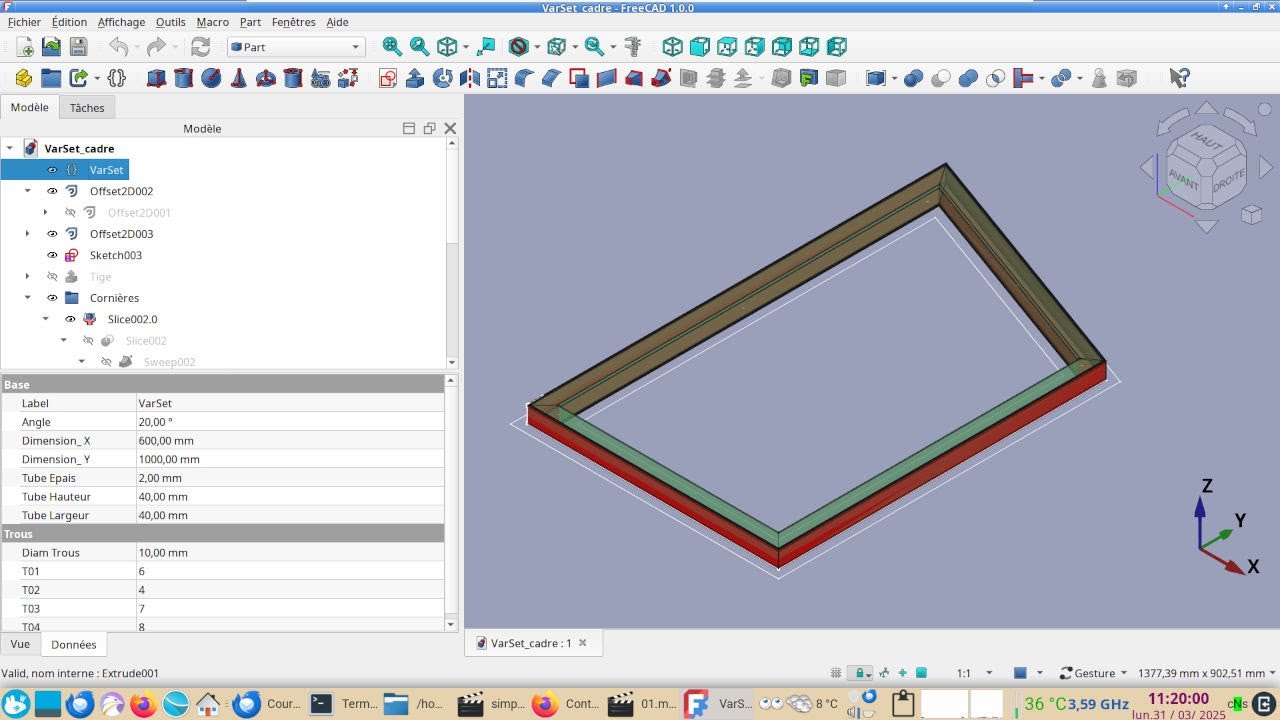Screen dimensions: 1280x720
Task: Click the What's This help cursor icon
Action: coord(1180,78)
